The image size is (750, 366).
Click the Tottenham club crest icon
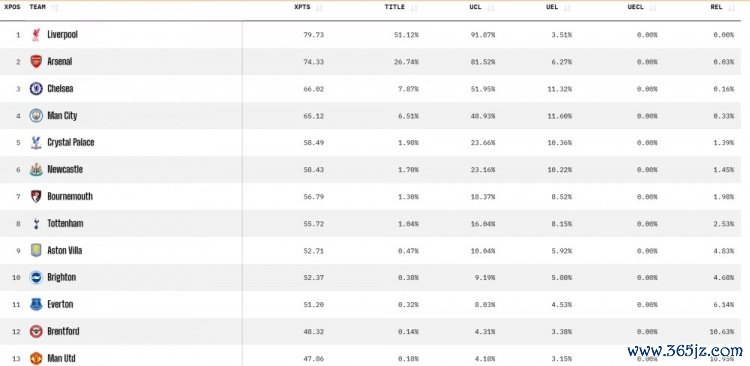[x=36, y=223]
